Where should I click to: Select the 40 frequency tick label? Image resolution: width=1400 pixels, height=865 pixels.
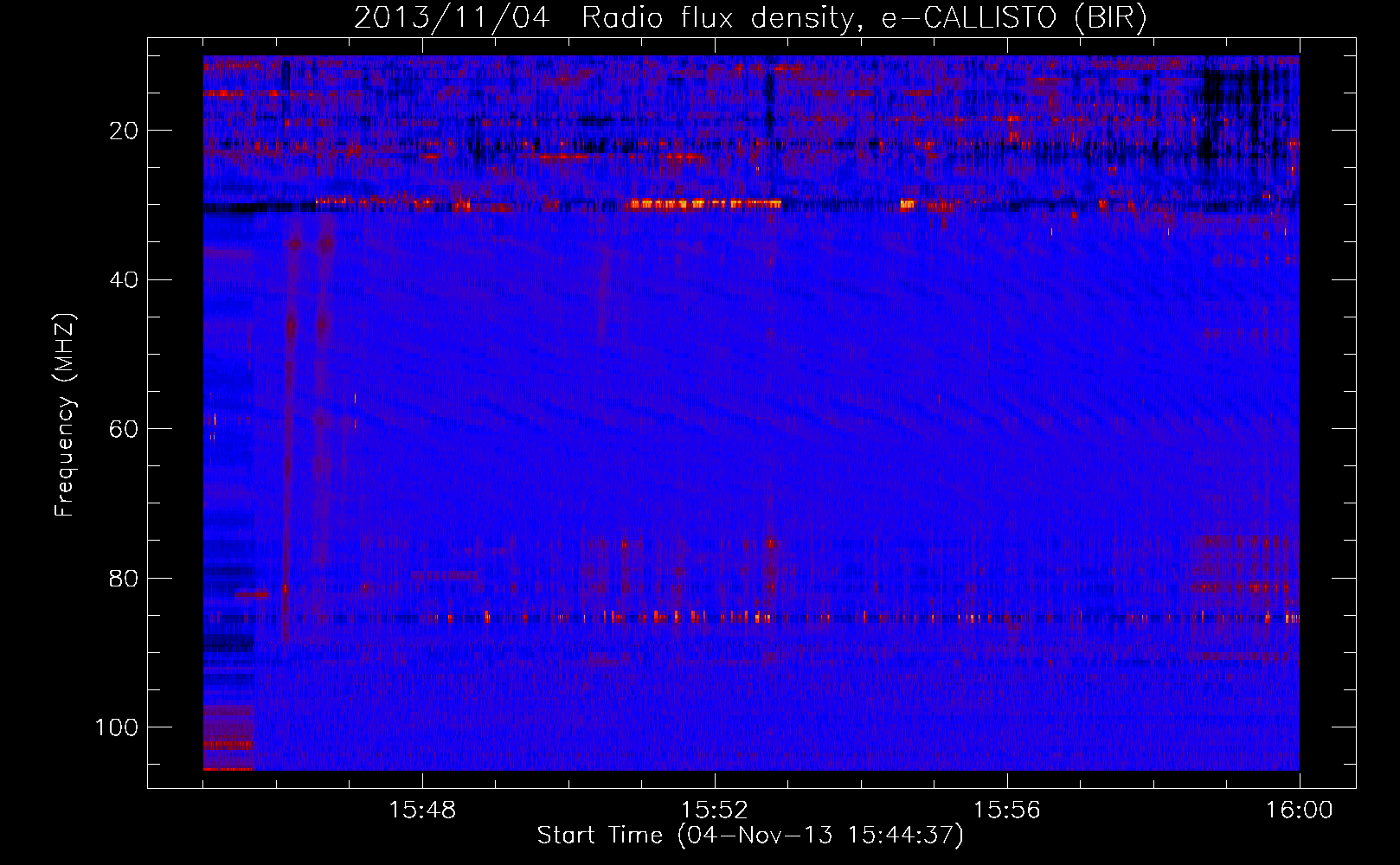(124, 280)
